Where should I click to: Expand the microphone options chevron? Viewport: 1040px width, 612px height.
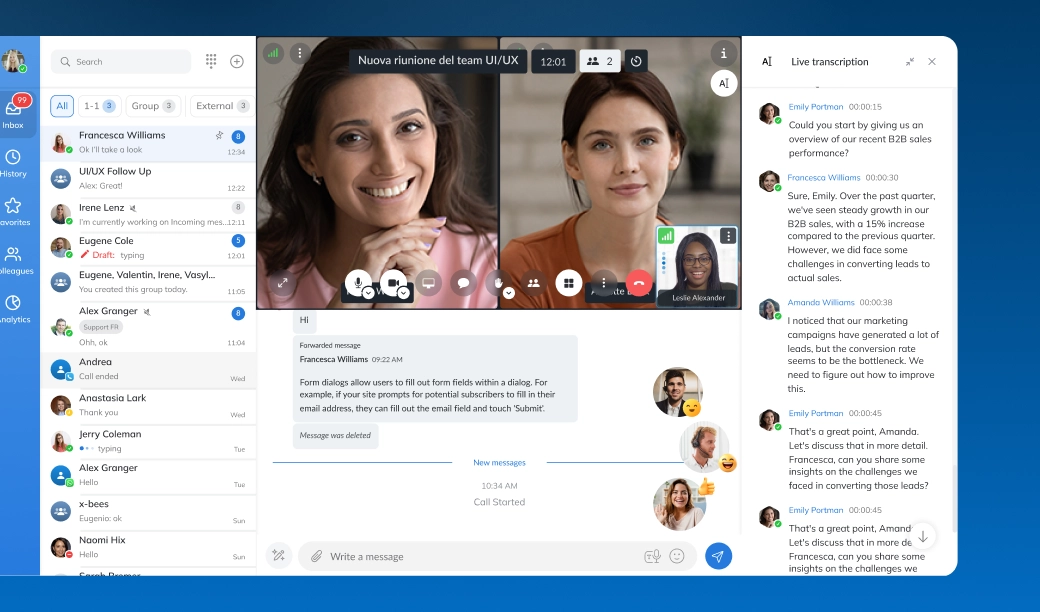pyautogui.click(x=369, y=293)
